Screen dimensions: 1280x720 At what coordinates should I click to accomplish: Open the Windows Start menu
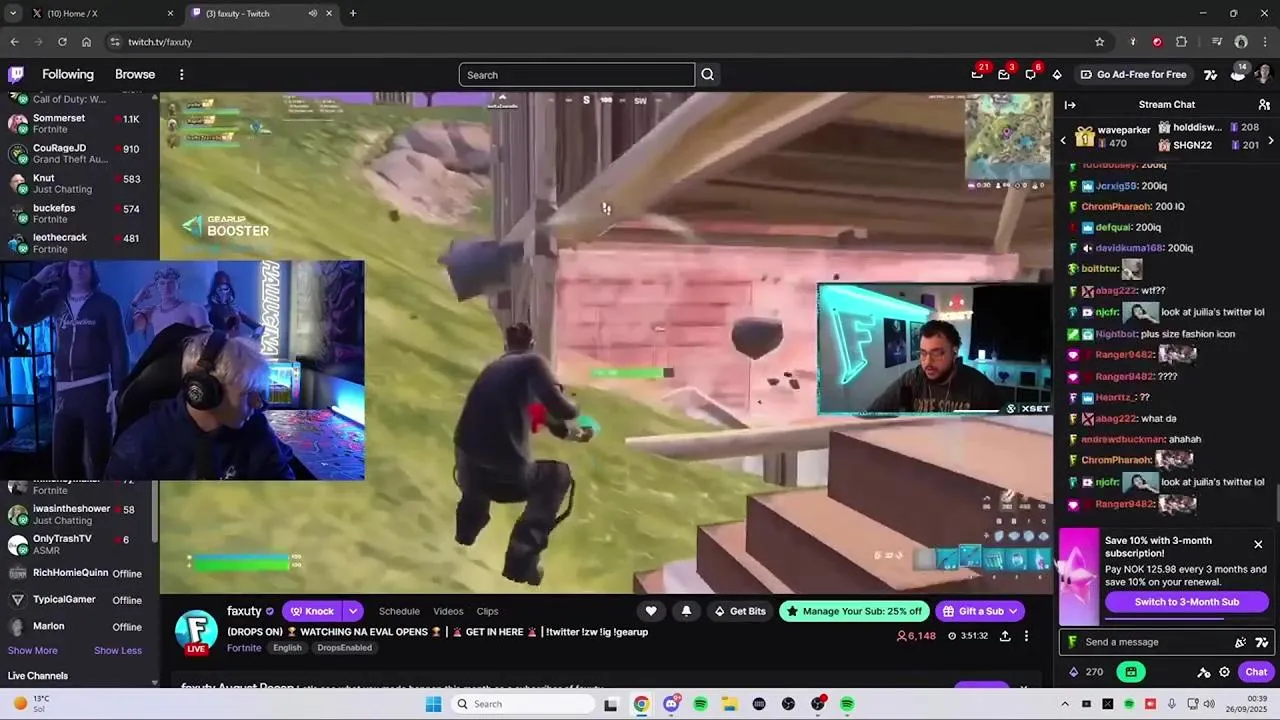(433, 704)
